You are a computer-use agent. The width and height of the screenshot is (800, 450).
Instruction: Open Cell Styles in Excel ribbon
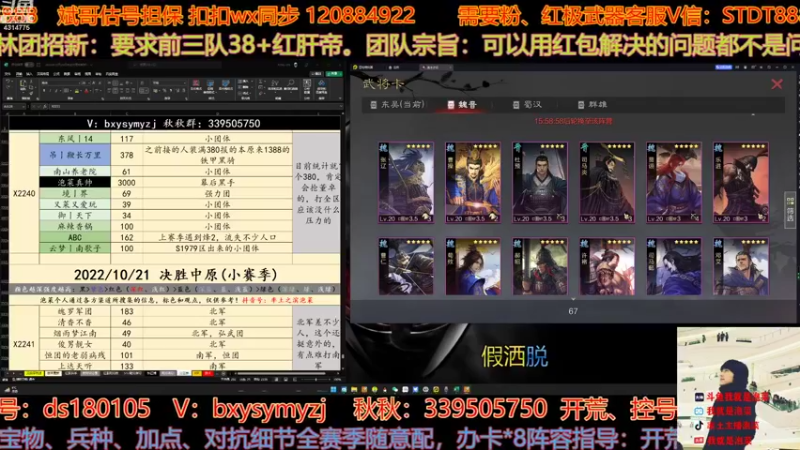point(226,85)
